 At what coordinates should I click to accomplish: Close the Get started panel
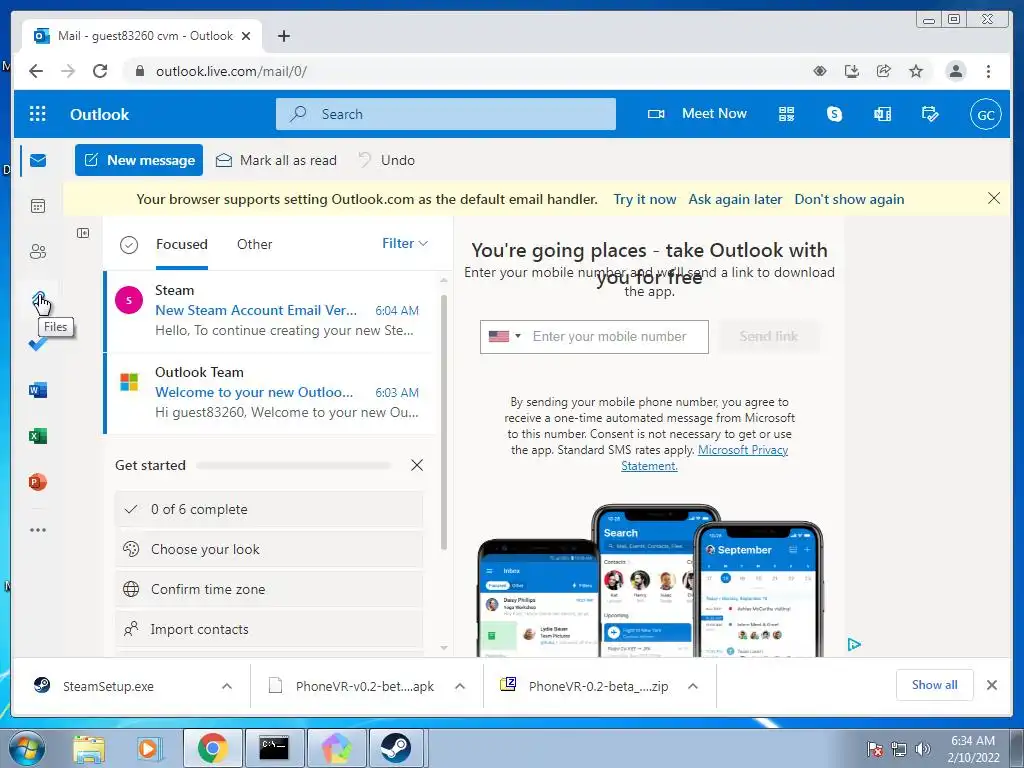point(417,466)
